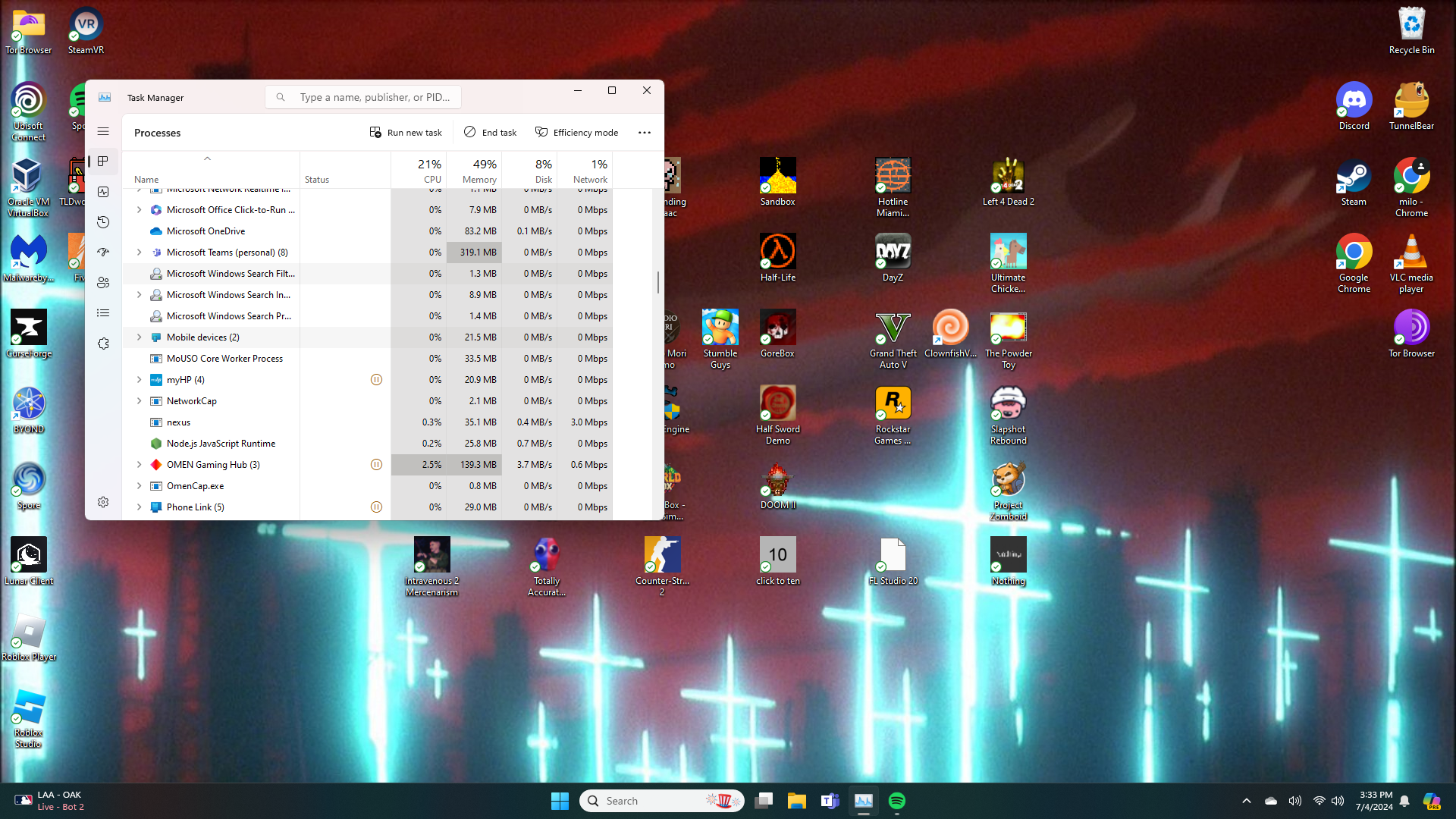Open Performance tab in Task Manager sidebar

(x=103, y=192)
